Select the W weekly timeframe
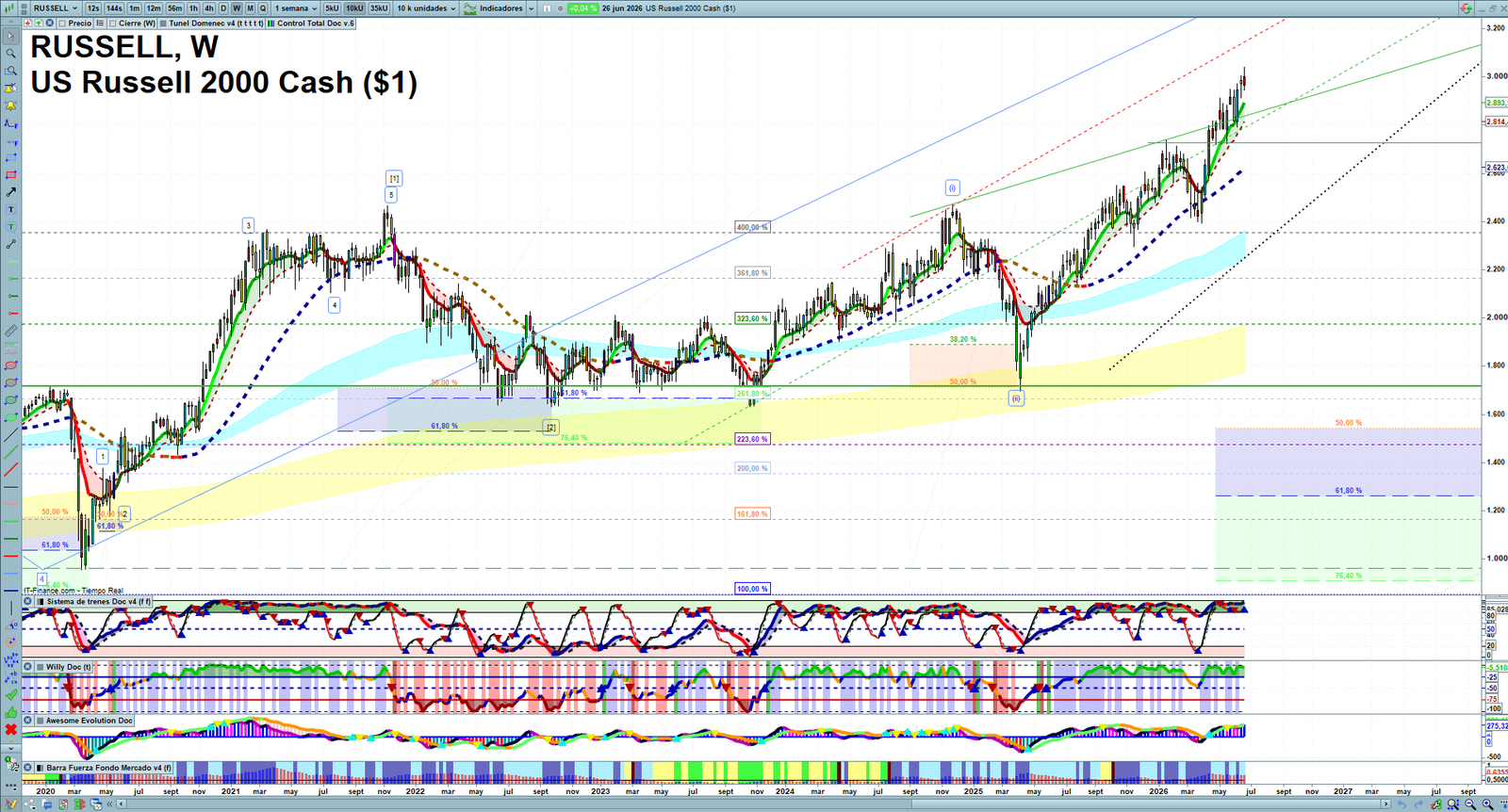This screenshot has width=1508, height=812. (237, 8)
